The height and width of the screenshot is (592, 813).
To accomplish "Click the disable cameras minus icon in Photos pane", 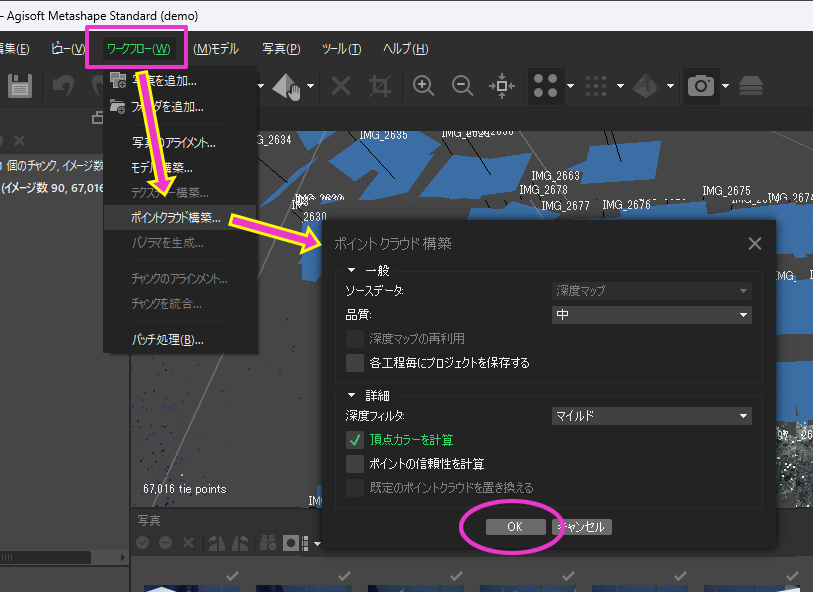I will tap(165, 543).
